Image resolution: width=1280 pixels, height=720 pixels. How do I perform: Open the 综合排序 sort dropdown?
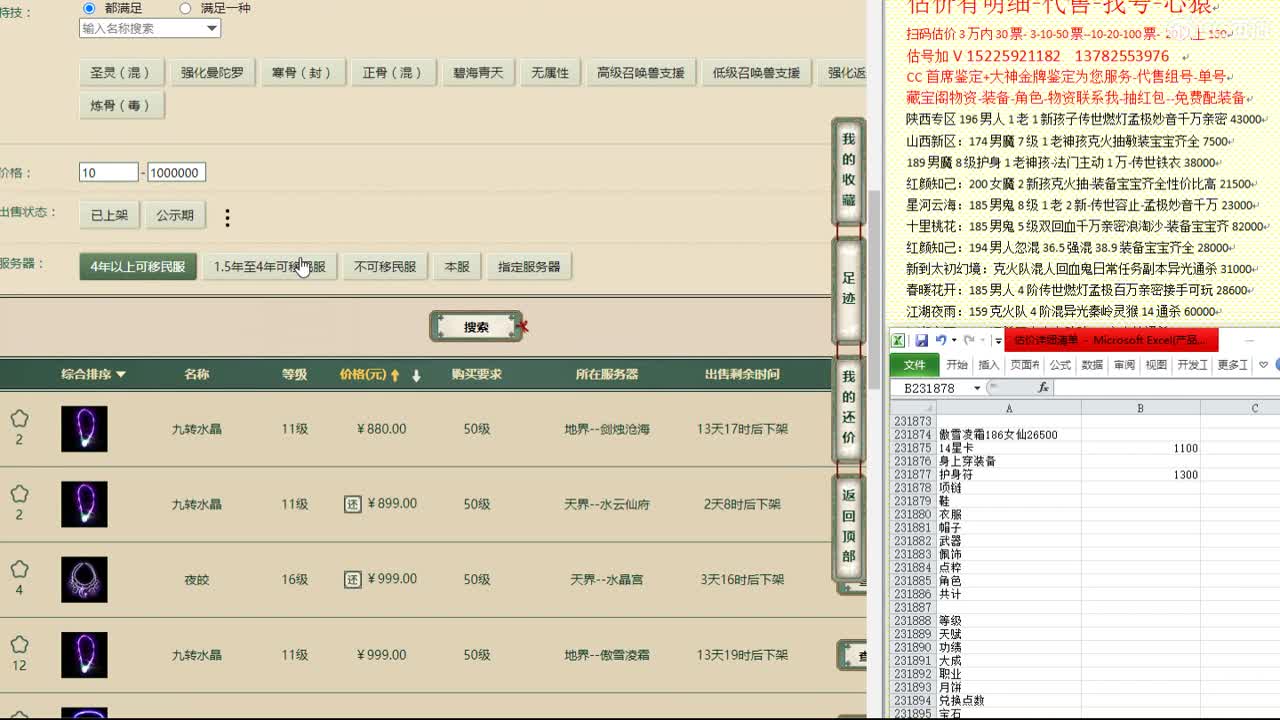[x=93, y=375]
